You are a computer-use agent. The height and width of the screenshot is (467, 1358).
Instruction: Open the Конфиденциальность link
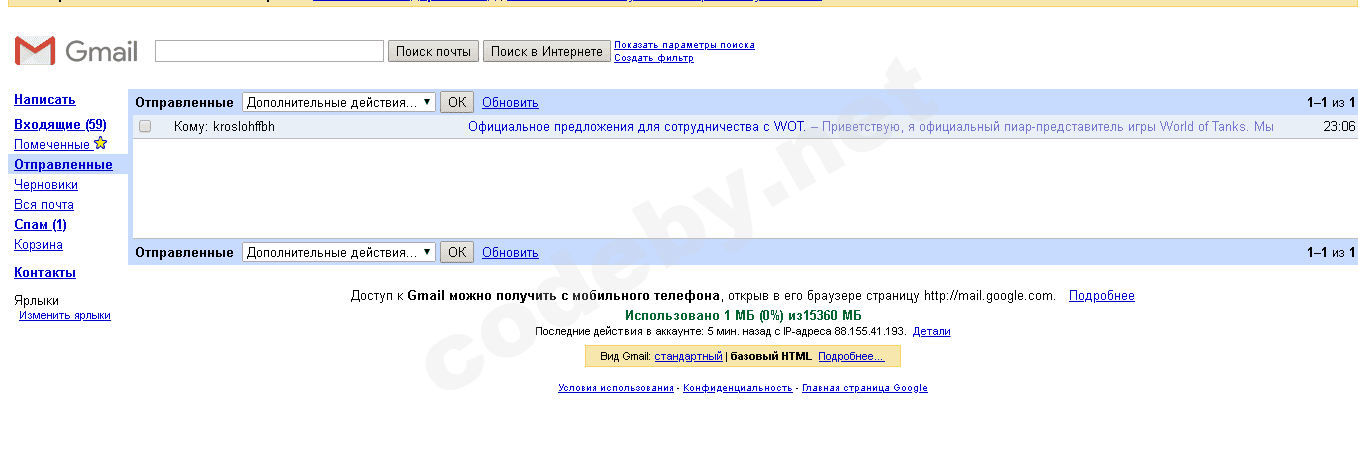pyautogui.click(x=738, y=388)
